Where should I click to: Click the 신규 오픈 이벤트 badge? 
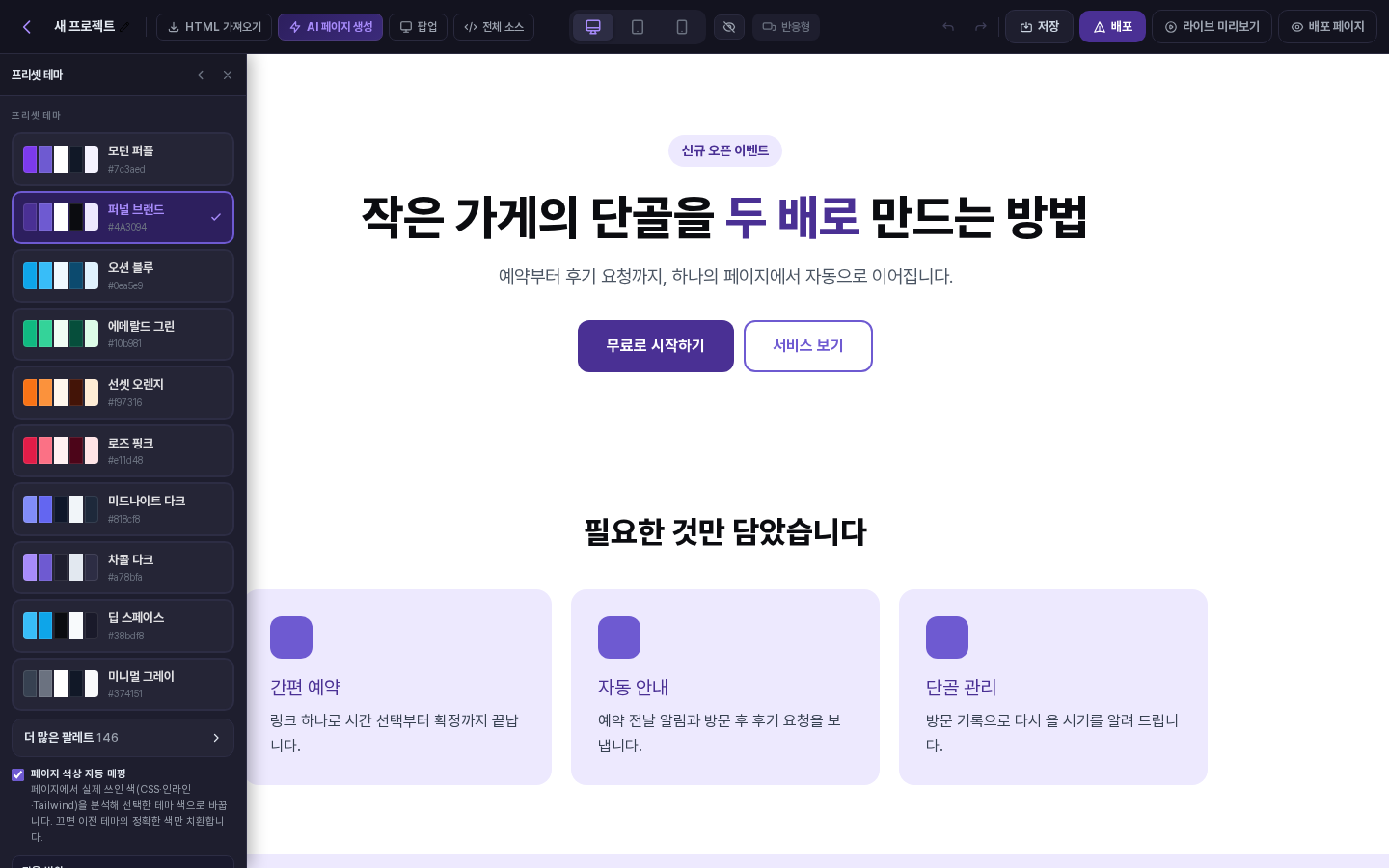pyautogui.click(x=725, y=151)
